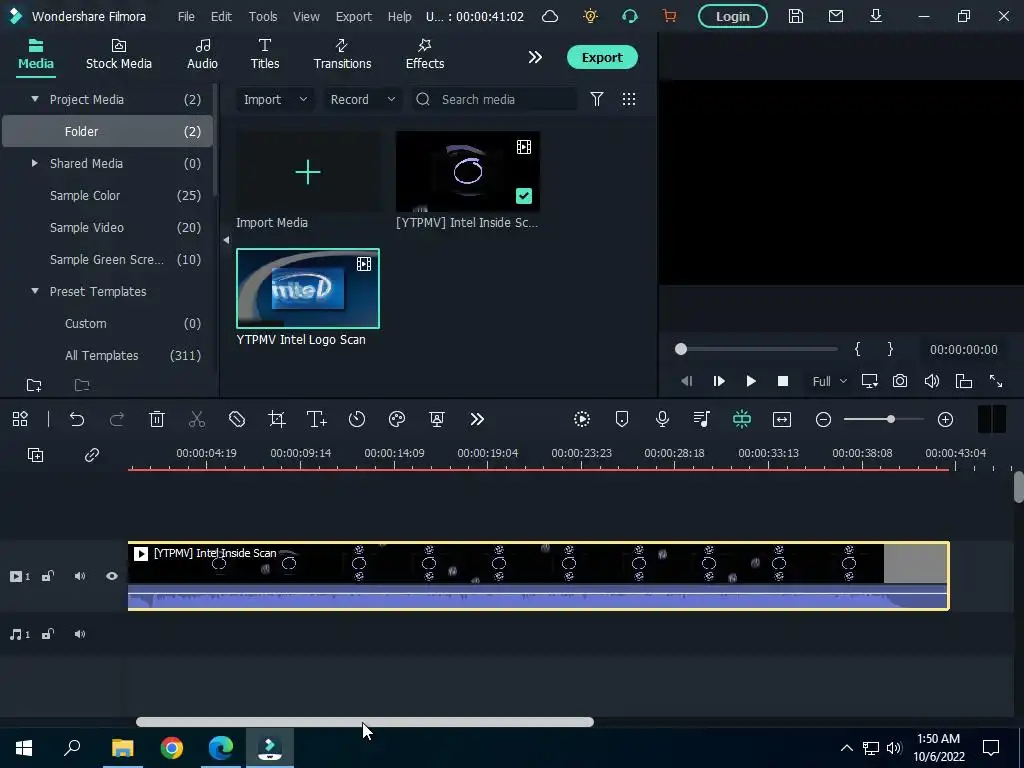Image resolution: width=1024 pixels, height=768 pixels.
Task: Zoom in timeline with plus button
Action: click(x=945, y=419)
